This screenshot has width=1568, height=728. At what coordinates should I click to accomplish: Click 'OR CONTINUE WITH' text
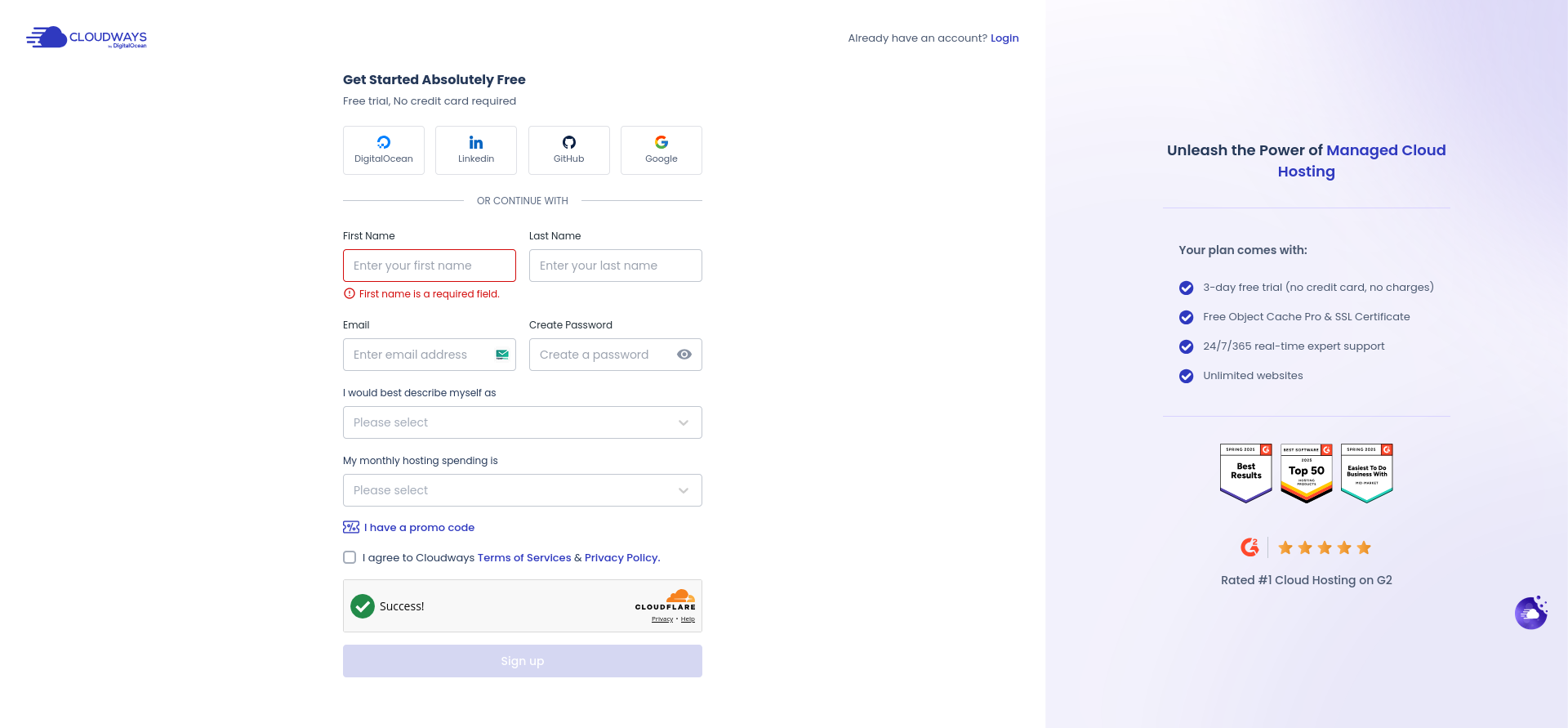click(523, 201)
